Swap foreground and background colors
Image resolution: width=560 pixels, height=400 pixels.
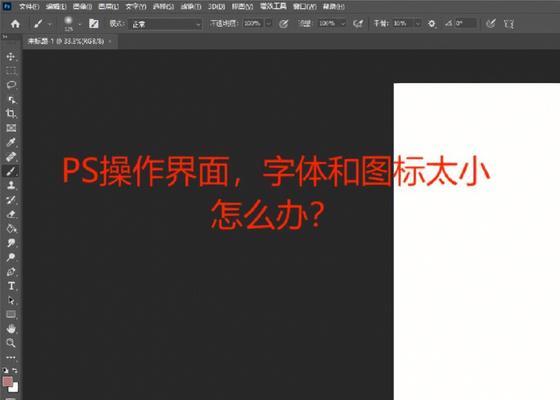pyautogui.click(x=15, y=370)
